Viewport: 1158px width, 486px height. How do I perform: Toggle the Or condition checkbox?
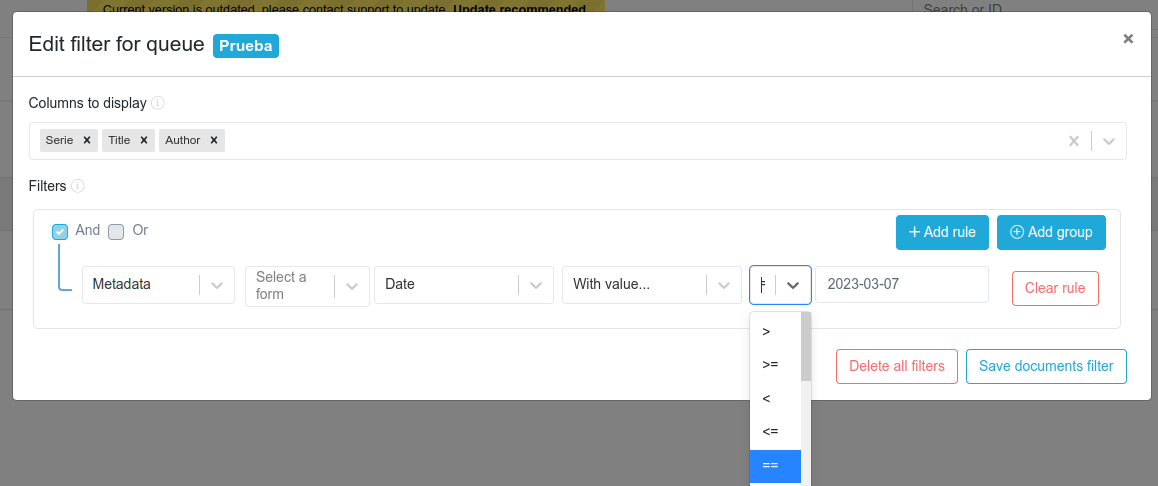pyautogui.click(x=116, y=231)
